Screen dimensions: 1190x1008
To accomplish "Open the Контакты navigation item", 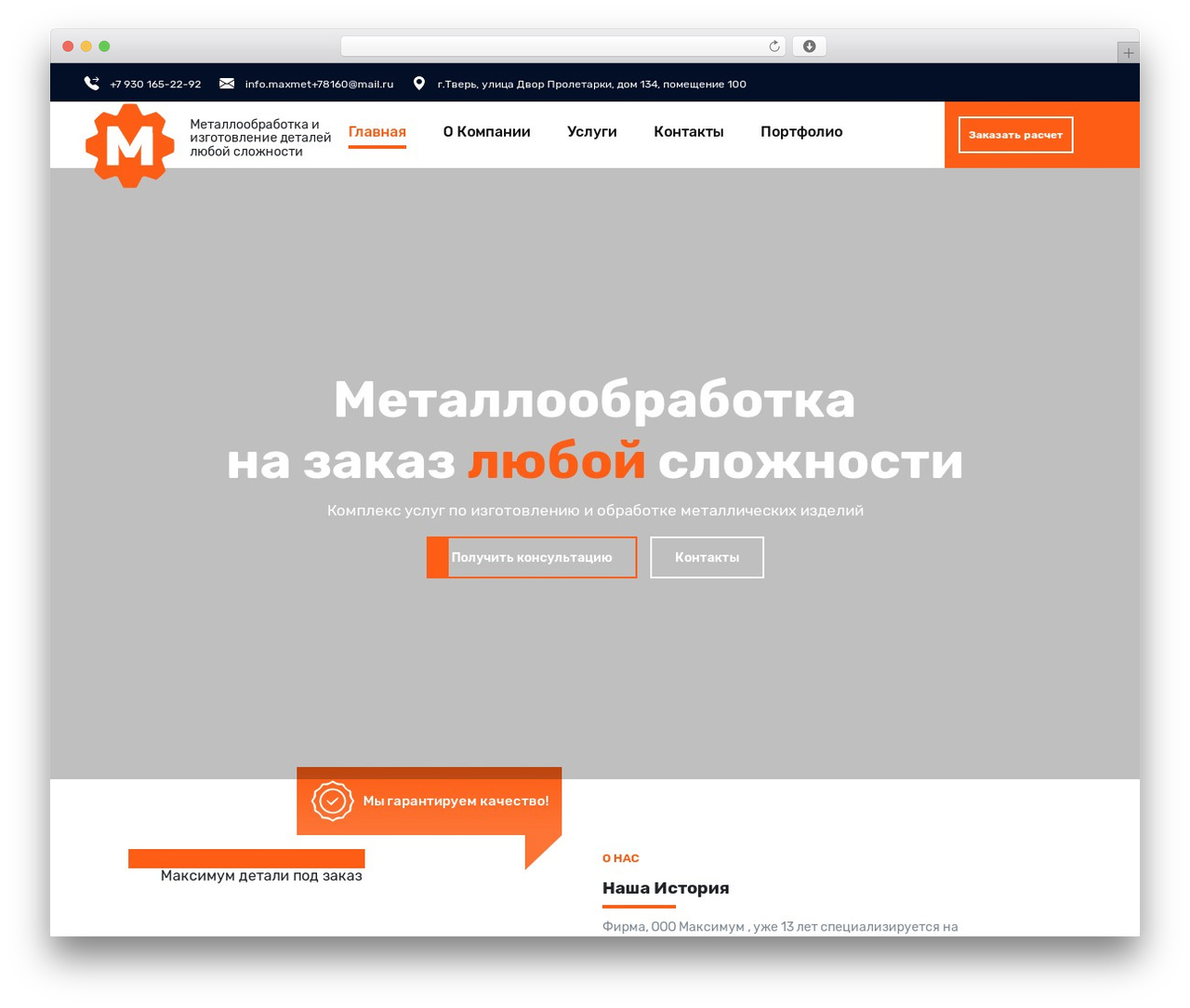I will [689, 132].
